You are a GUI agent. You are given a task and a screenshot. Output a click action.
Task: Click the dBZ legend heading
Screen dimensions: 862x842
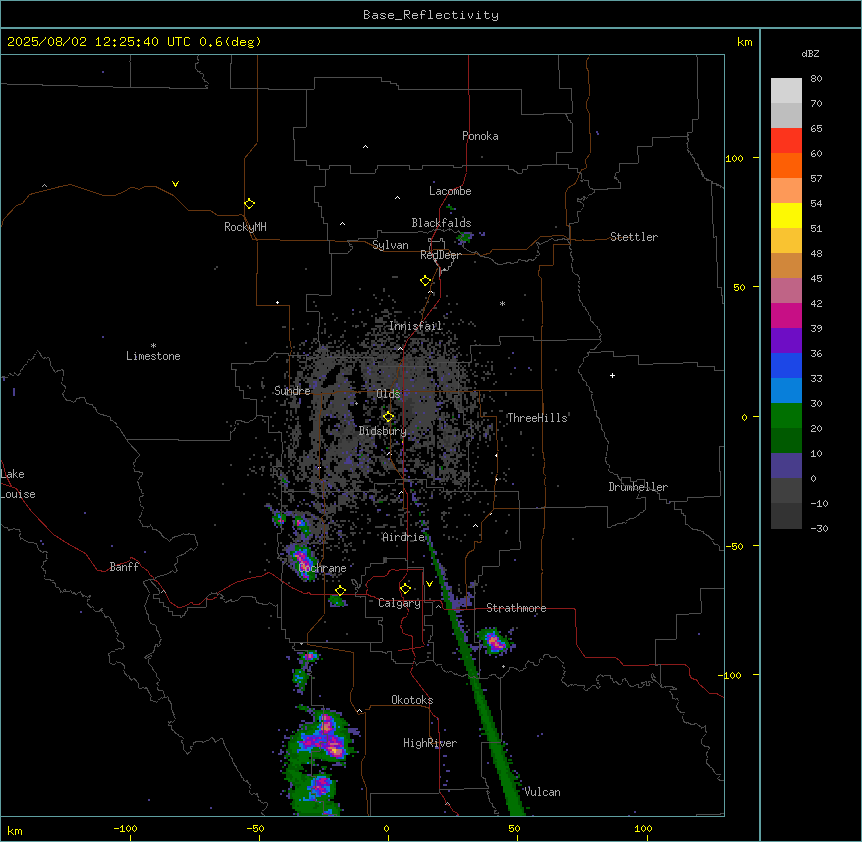tap(810, 54)
